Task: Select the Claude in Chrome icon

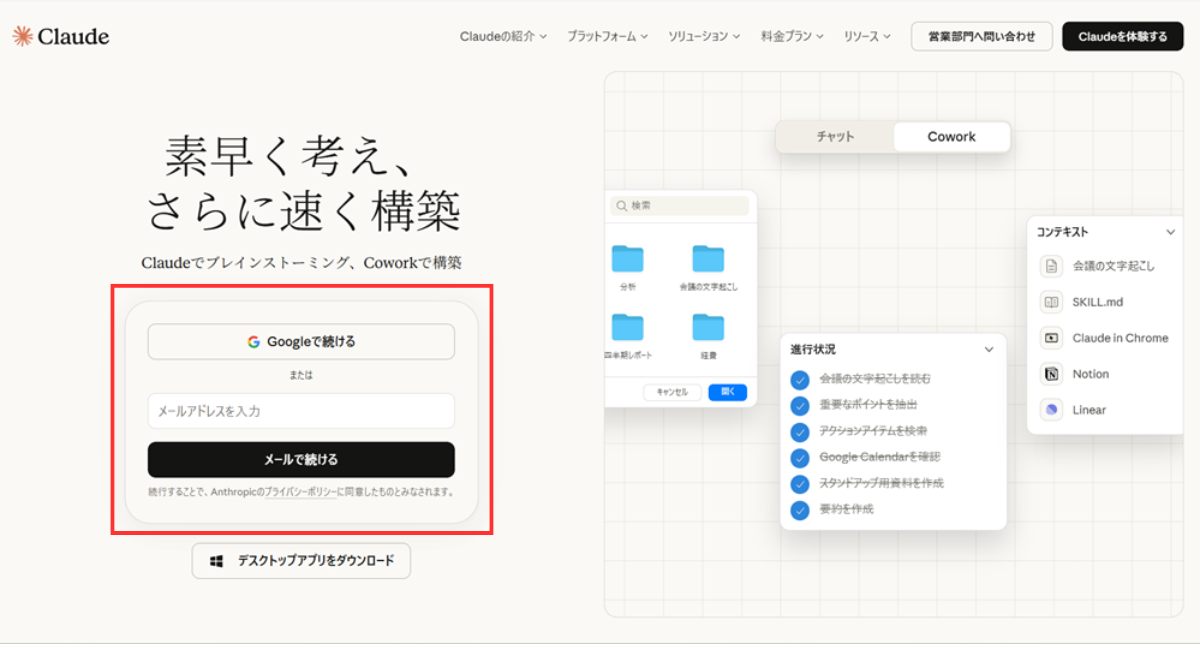Action: [x=1051, y=338]
